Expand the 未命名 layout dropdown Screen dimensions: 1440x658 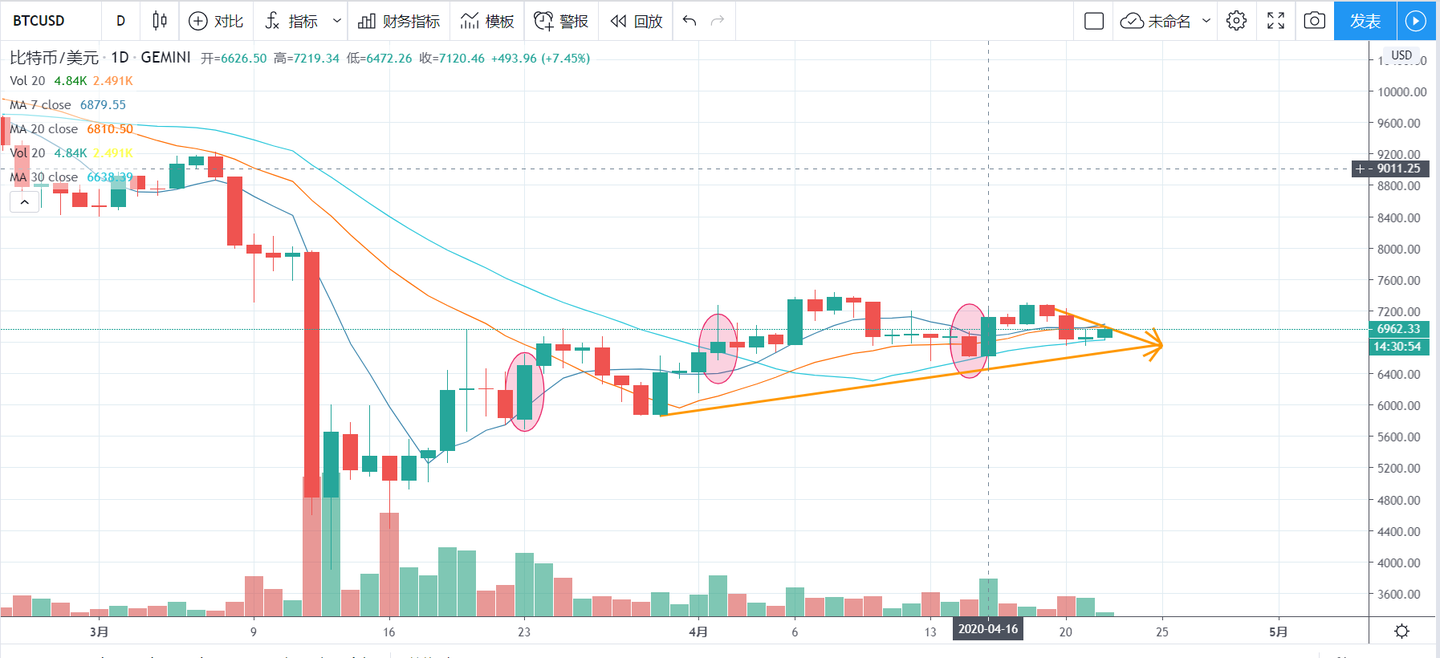coord(1206,21)
